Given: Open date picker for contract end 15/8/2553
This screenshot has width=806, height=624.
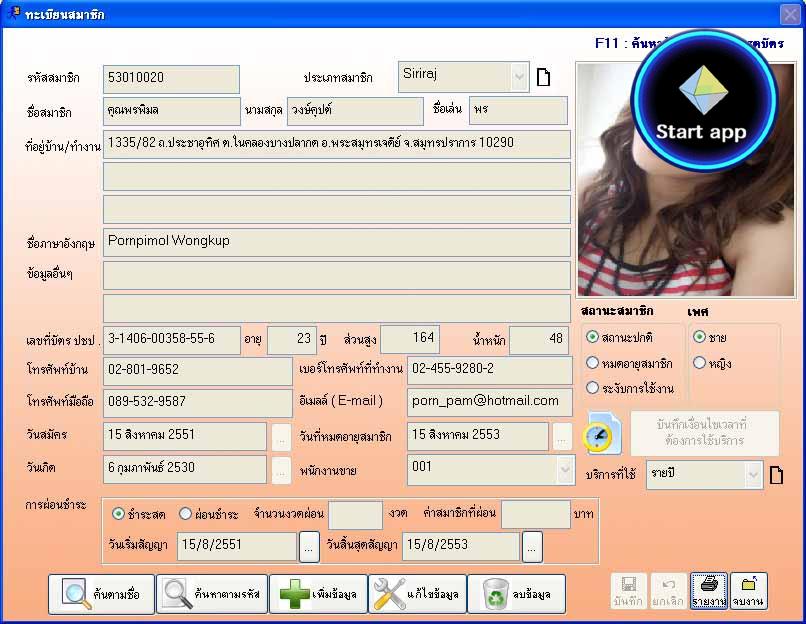Looking at the screenshot, I should [532, 547].
